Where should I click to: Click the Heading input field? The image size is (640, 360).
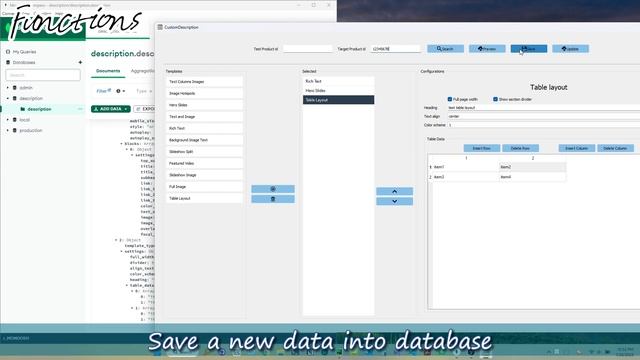coord(543,108)
